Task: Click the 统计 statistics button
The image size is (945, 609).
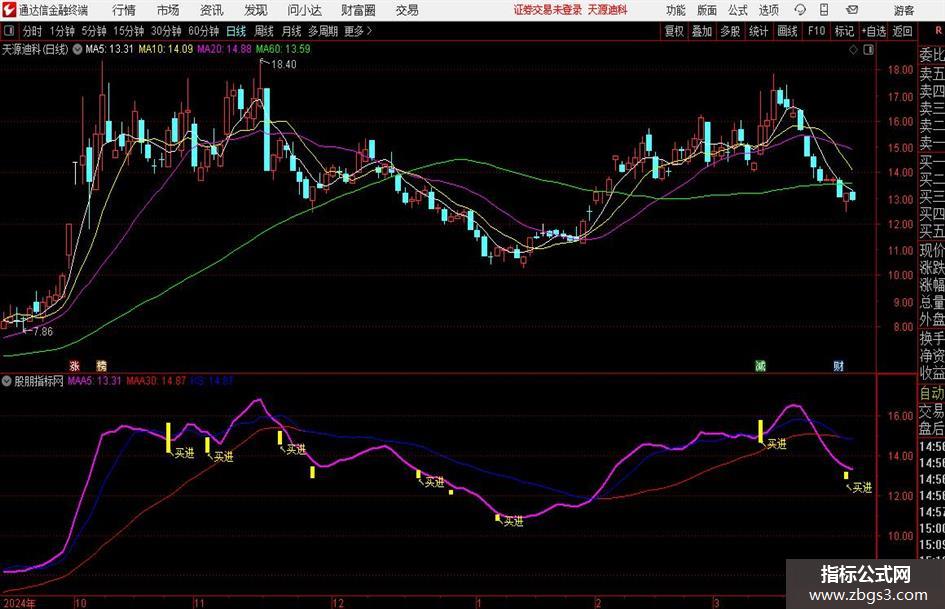Action: tap(758, 31)
